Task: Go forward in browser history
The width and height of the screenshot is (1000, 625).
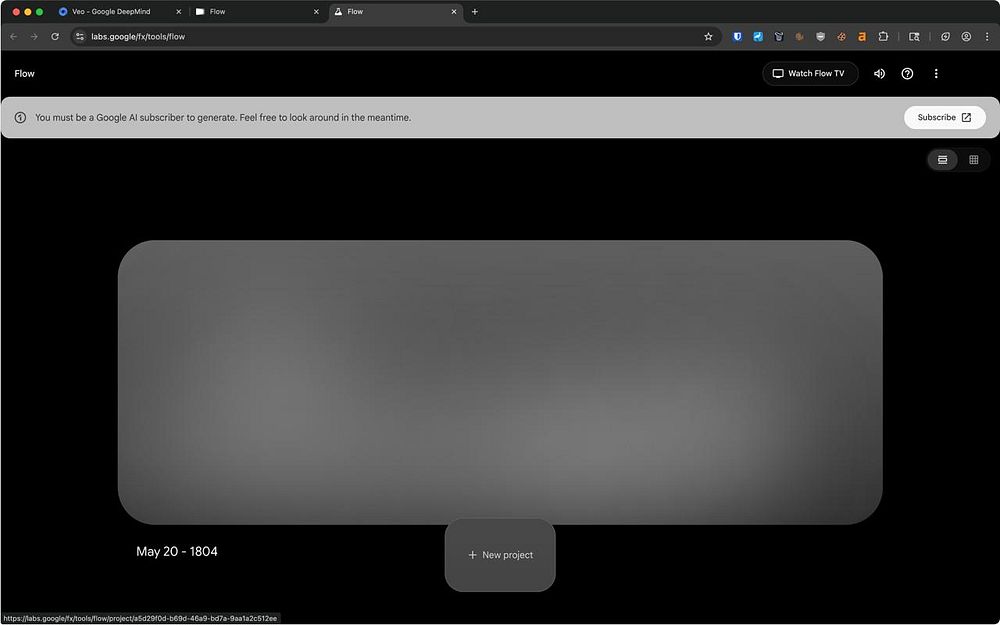Action: pyautogui.click(x=34, y=36)
